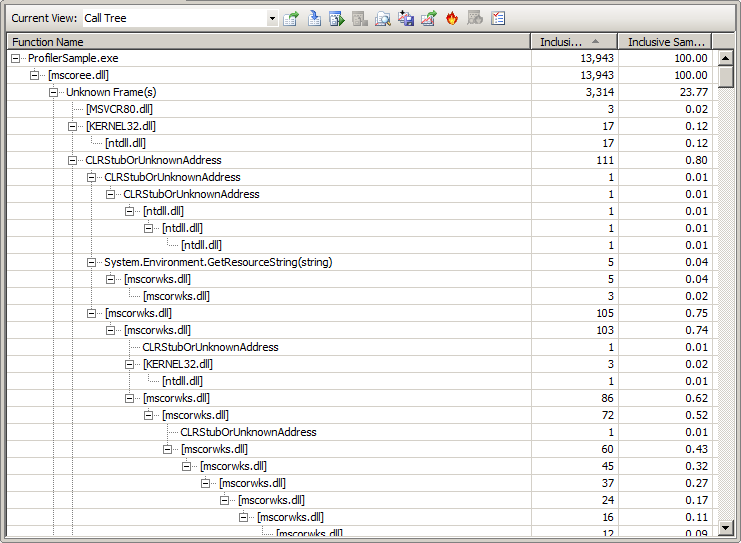The image size is (741, 543).
Task: Click the 0.62 percent value
Action: [x=696, y=398]
